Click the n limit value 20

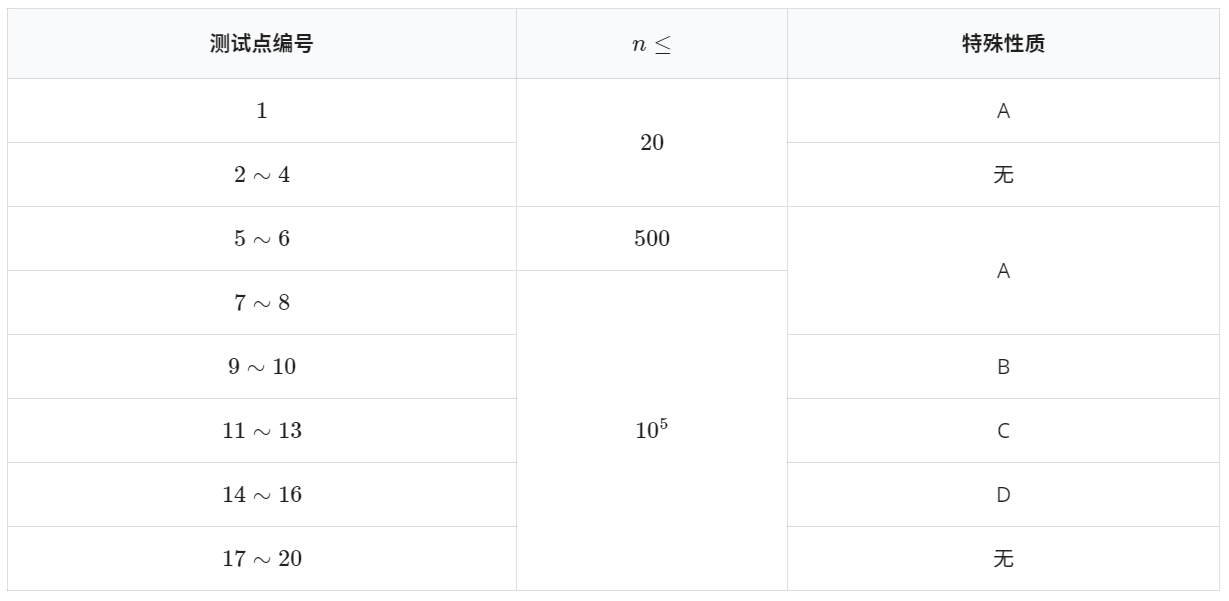(652, 143)
